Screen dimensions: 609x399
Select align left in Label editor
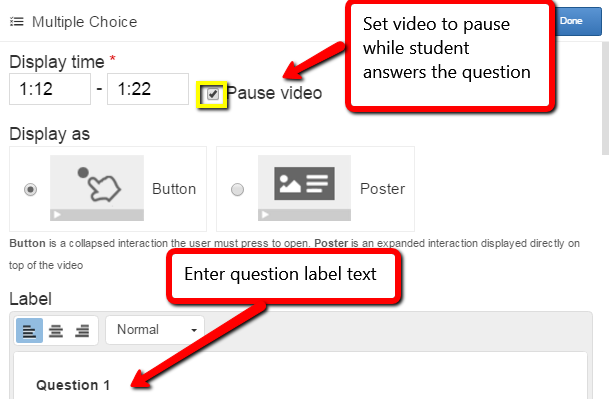[x=29, y=331]
